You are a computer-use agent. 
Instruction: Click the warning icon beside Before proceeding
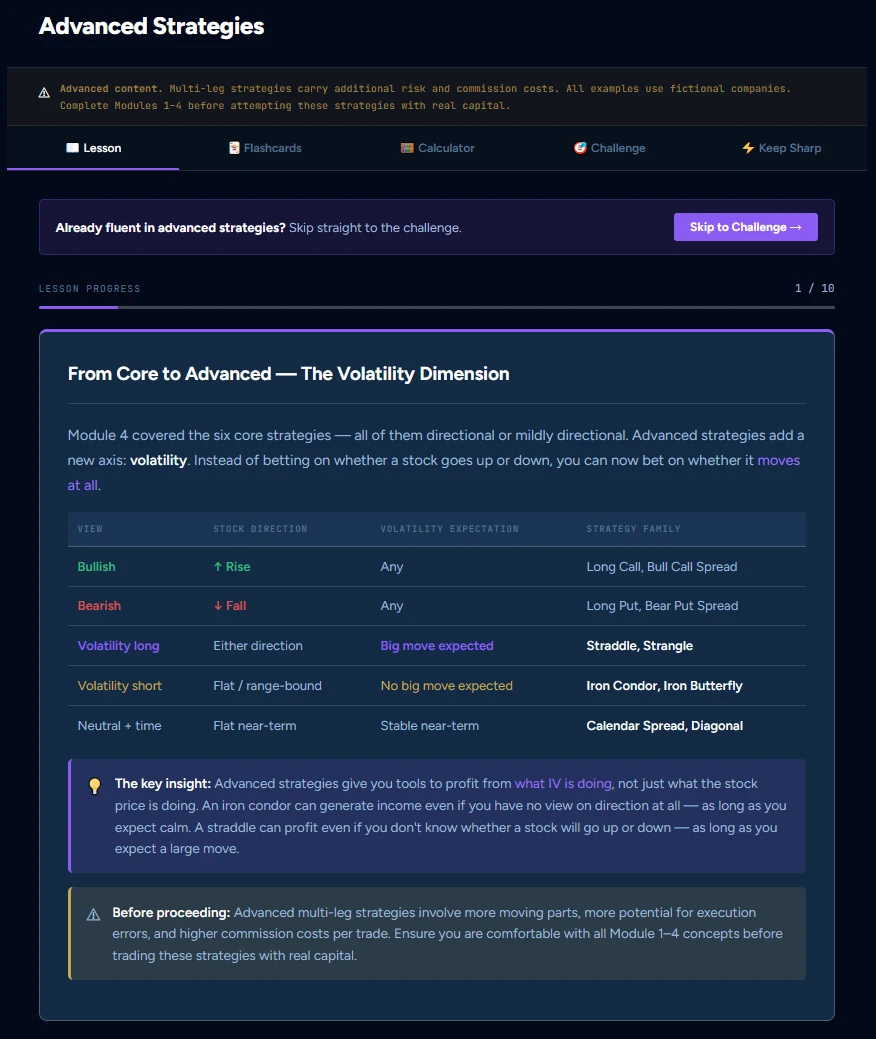point(93,915)
